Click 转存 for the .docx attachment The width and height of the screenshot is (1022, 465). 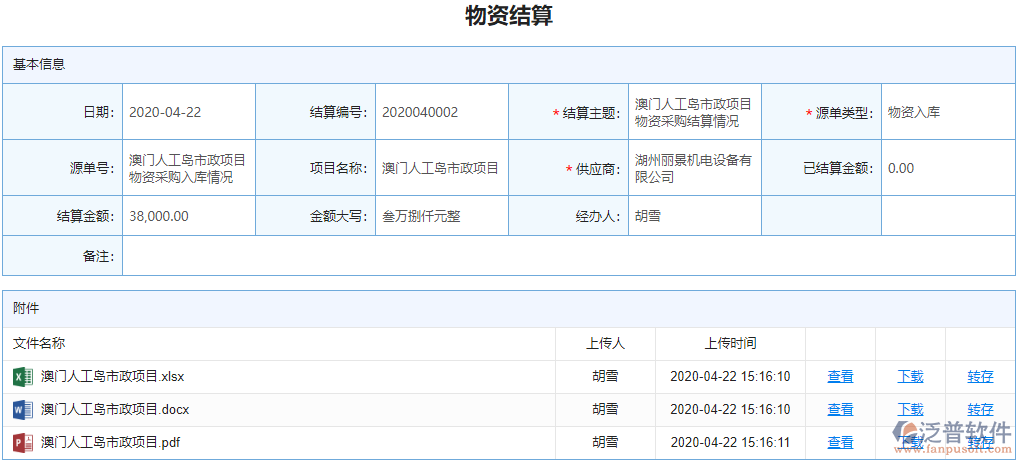980,410
